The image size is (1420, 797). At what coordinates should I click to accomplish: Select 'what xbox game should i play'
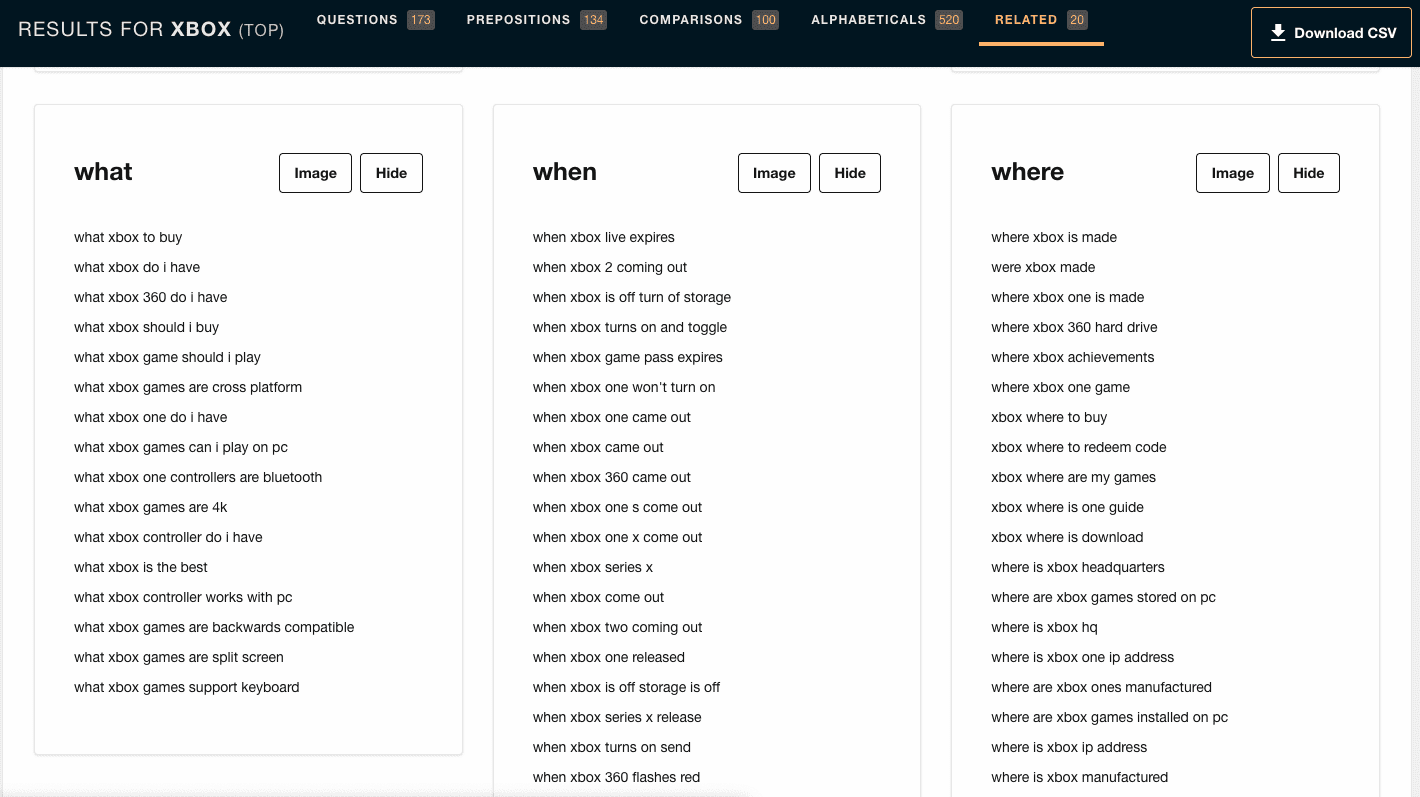pos(167,357)
